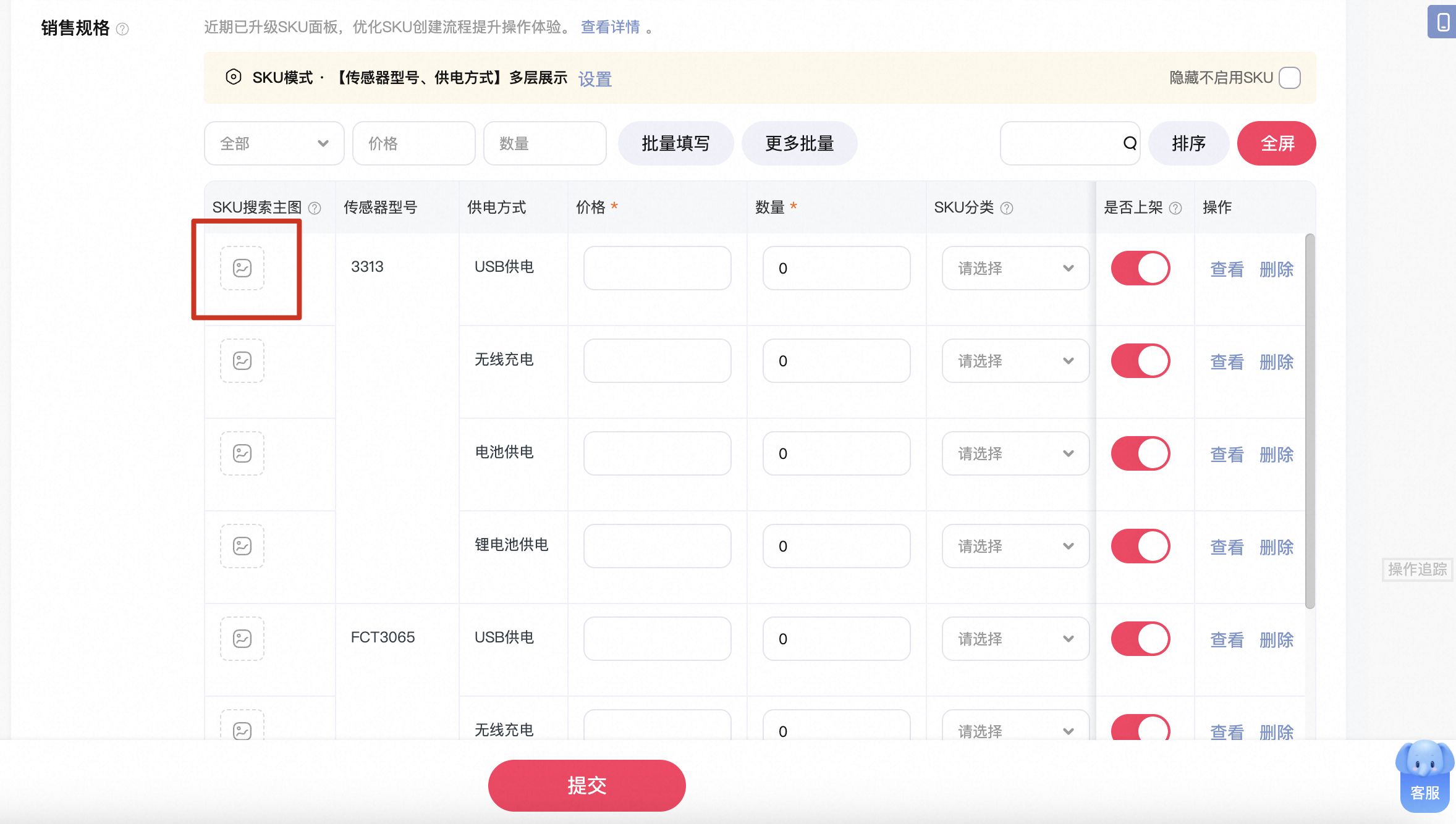Viewport: 1456px width, 824px height.
Task: Open the 全部 filter dropdown
Action: point(274,143)
